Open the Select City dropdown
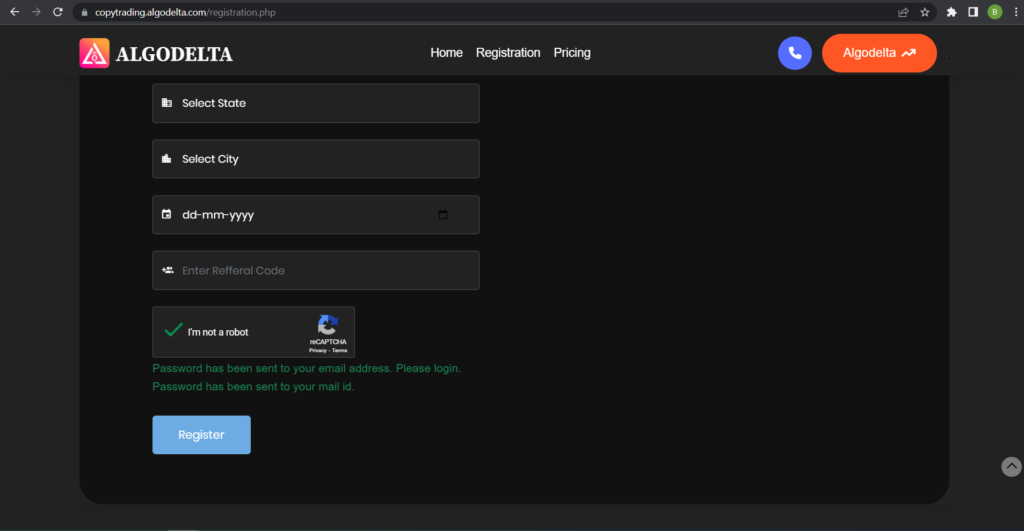The image size is (1024, 531). click(x=315, y=159)
